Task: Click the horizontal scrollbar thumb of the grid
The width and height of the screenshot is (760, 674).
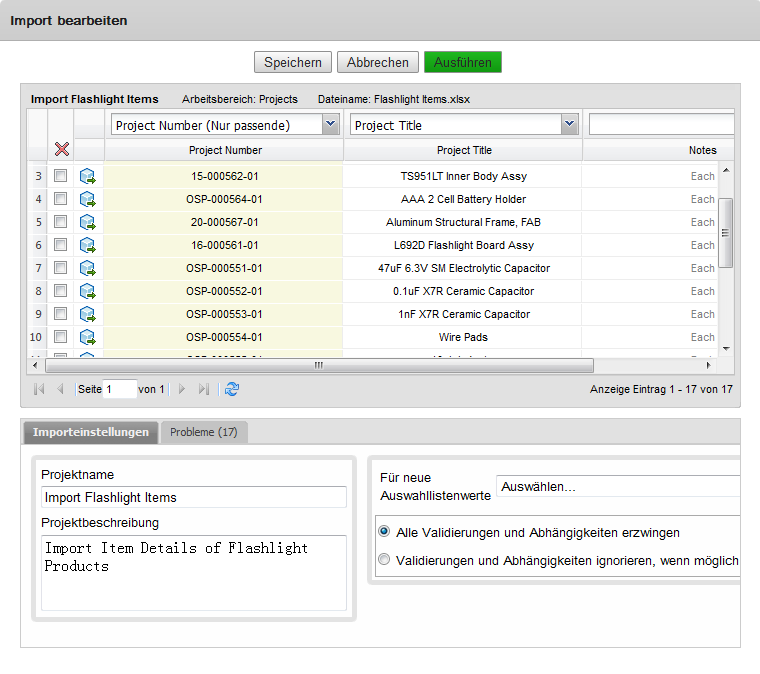Action: tap(319, 365)
